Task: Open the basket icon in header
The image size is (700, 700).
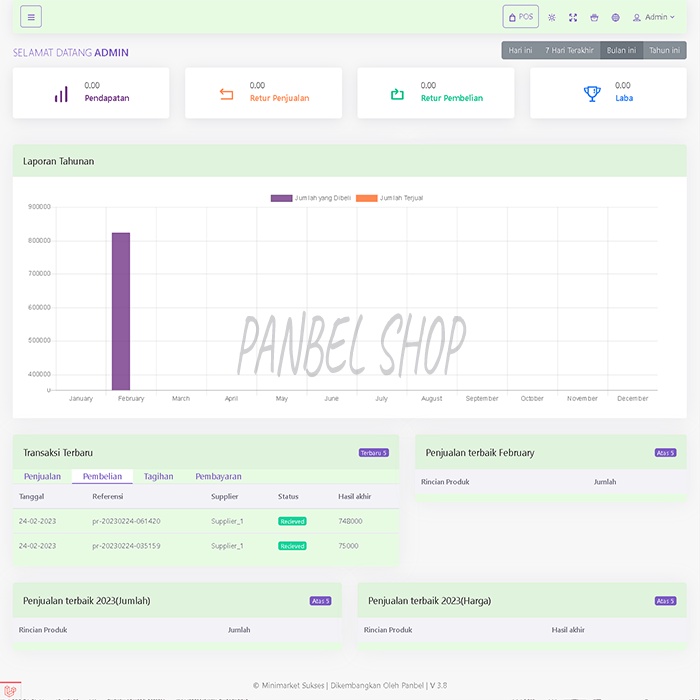Action: (x=594, y=17)
